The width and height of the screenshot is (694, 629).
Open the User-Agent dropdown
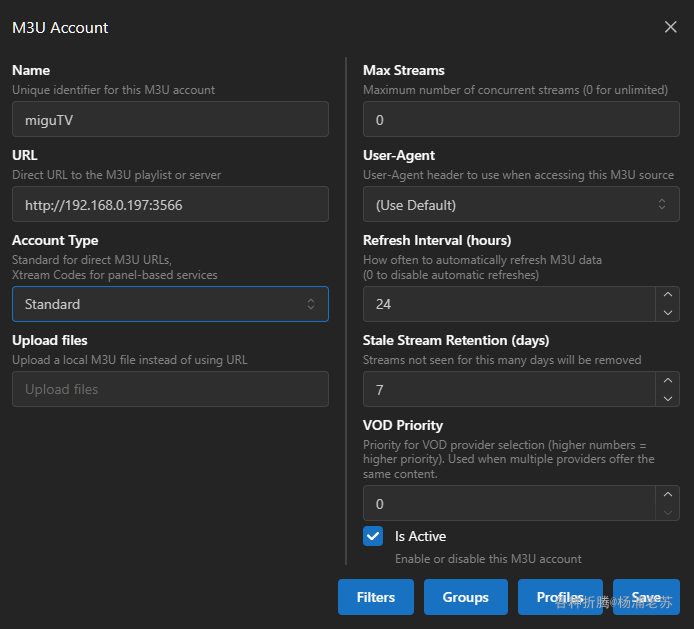point(520,204)
